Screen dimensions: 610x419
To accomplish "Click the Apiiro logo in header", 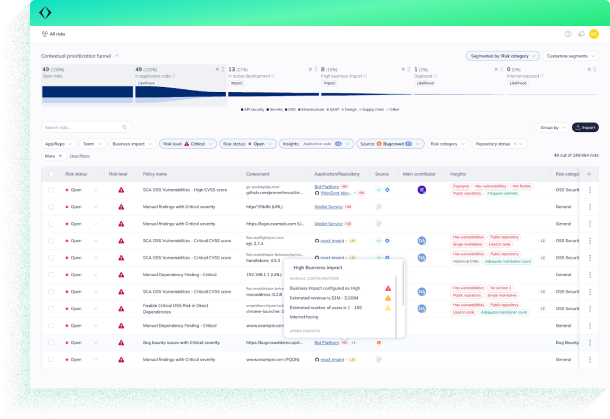I will click(45, 13).
